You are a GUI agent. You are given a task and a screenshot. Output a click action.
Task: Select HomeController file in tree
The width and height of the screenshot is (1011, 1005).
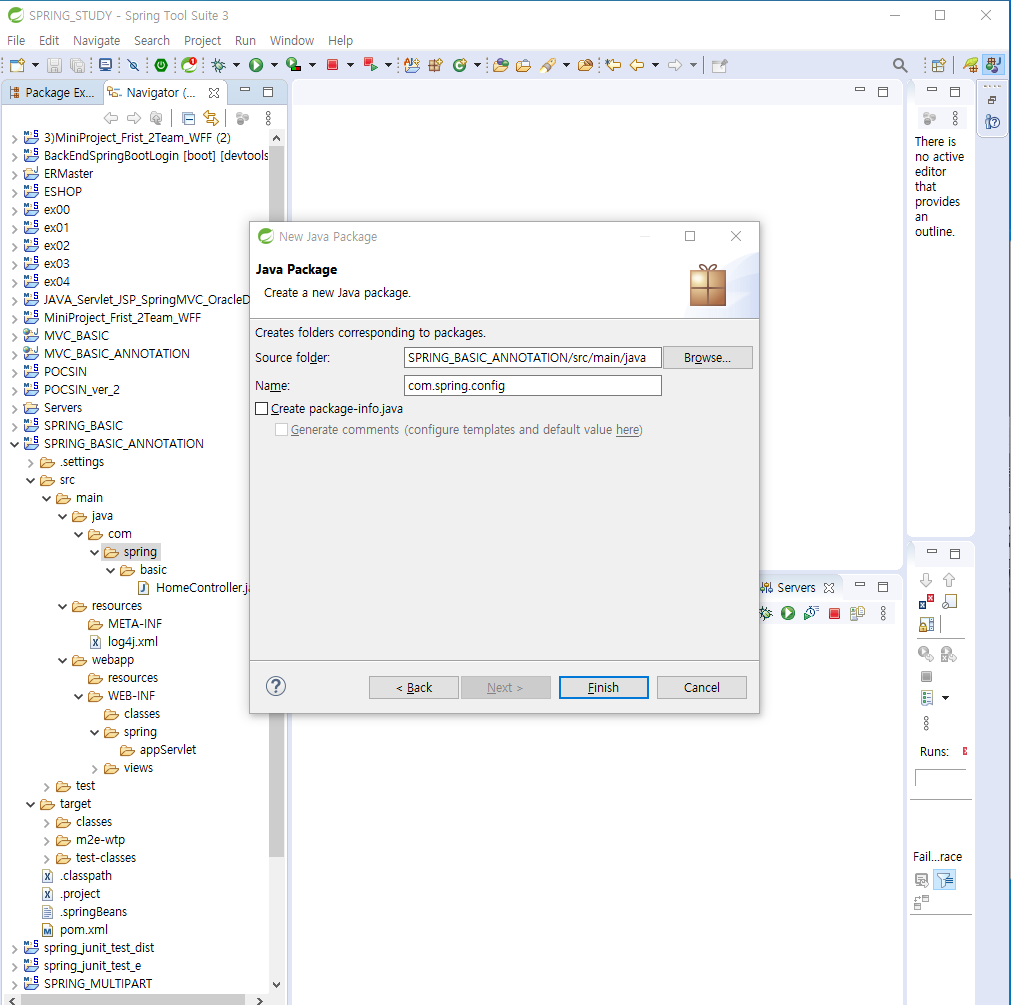(x=195, y=588)
